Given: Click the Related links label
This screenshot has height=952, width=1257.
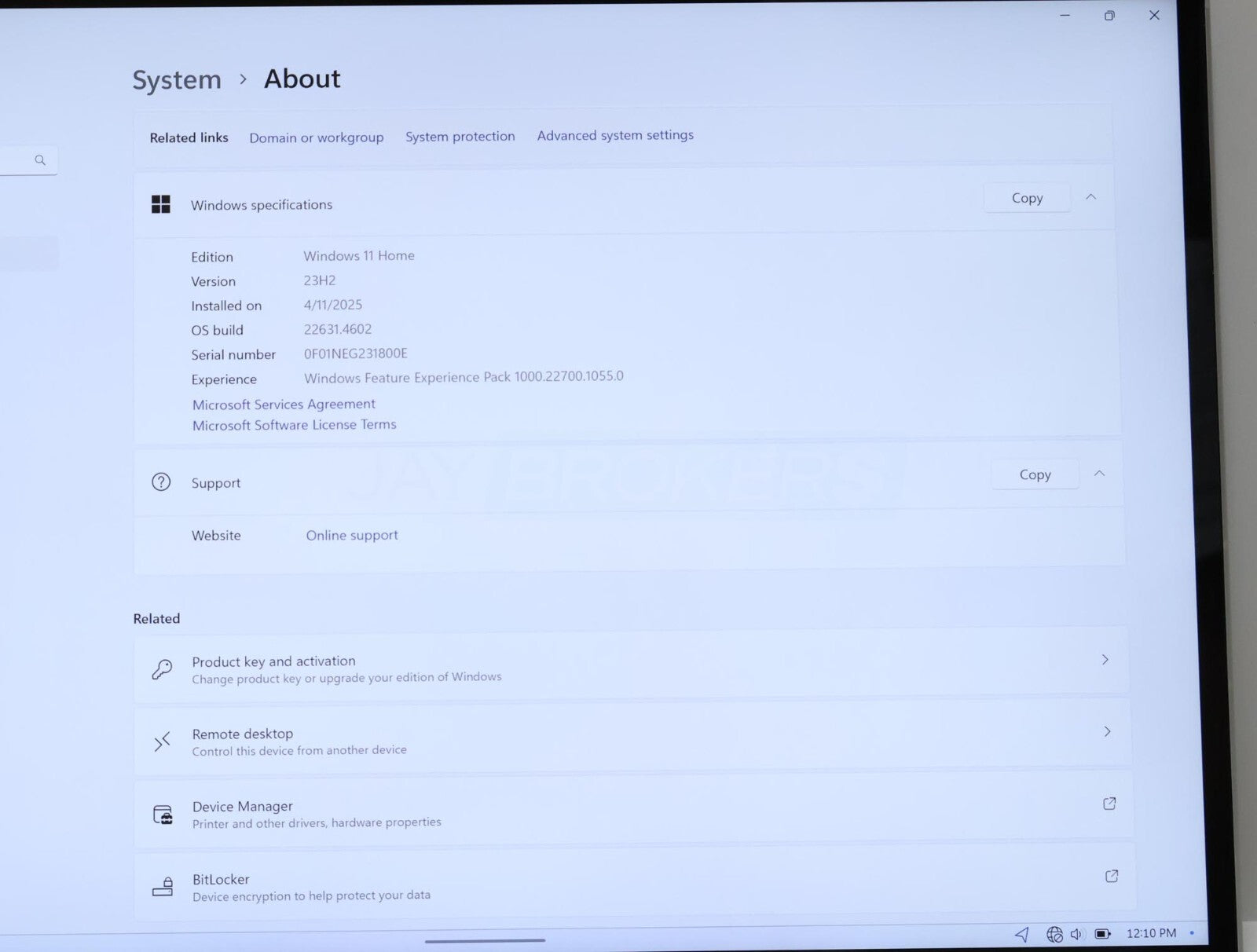Looking at the screenshot, I should pos(189,137).
